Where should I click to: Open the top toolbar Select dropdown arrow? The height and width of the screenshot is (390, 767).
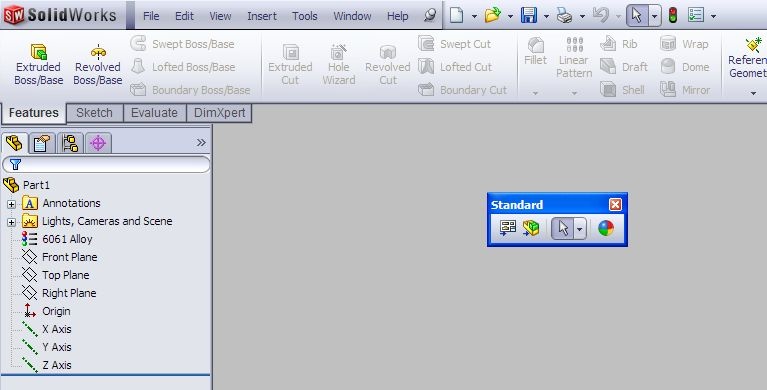(x=654, y=16)
